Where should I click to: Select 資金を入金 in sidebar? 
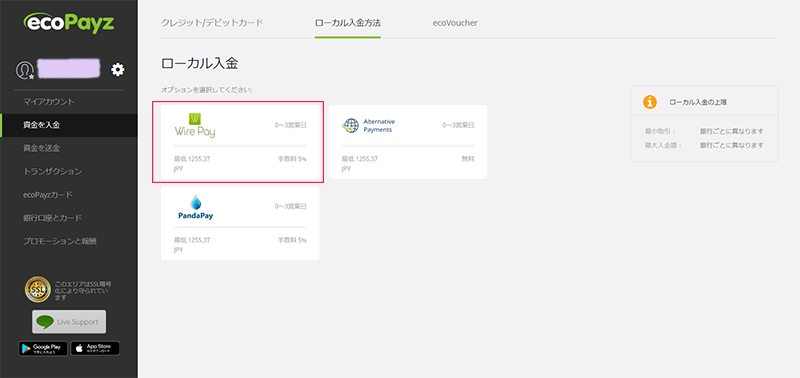pyautogui.click(x=69, y=125)
